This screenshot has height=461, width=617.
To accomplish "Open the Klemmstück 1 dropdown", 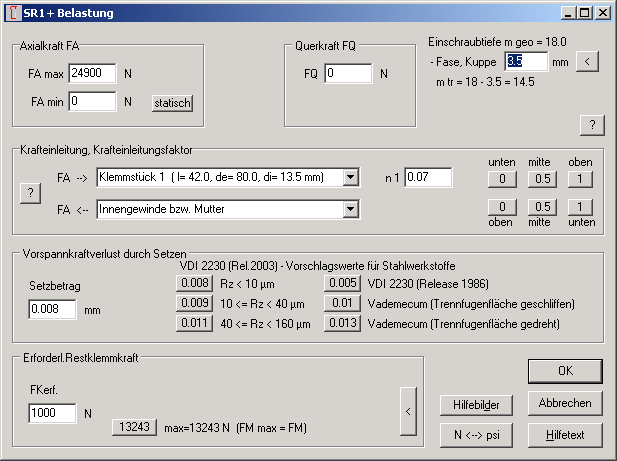I will click(x=350, y=178).
